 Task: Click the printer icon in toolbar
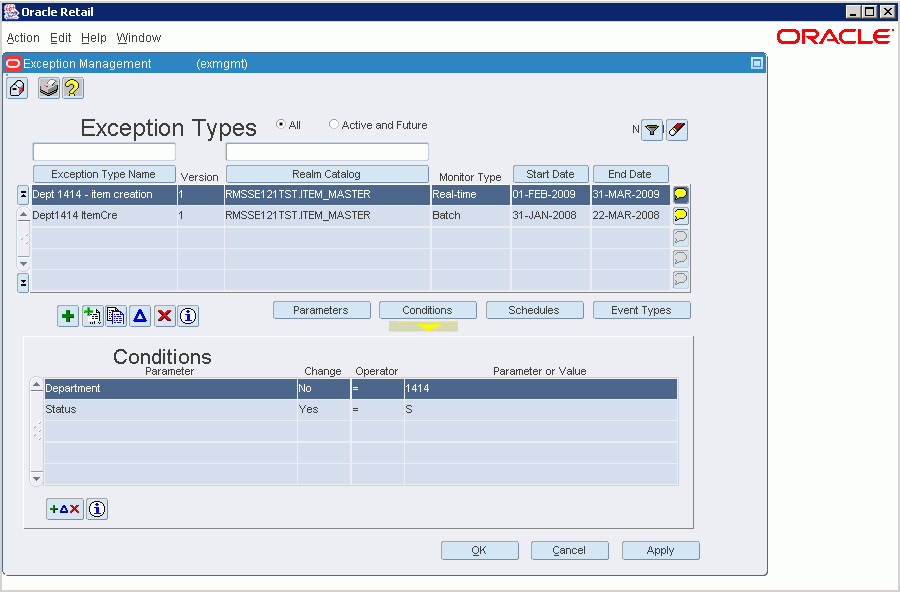pos(49,88)
